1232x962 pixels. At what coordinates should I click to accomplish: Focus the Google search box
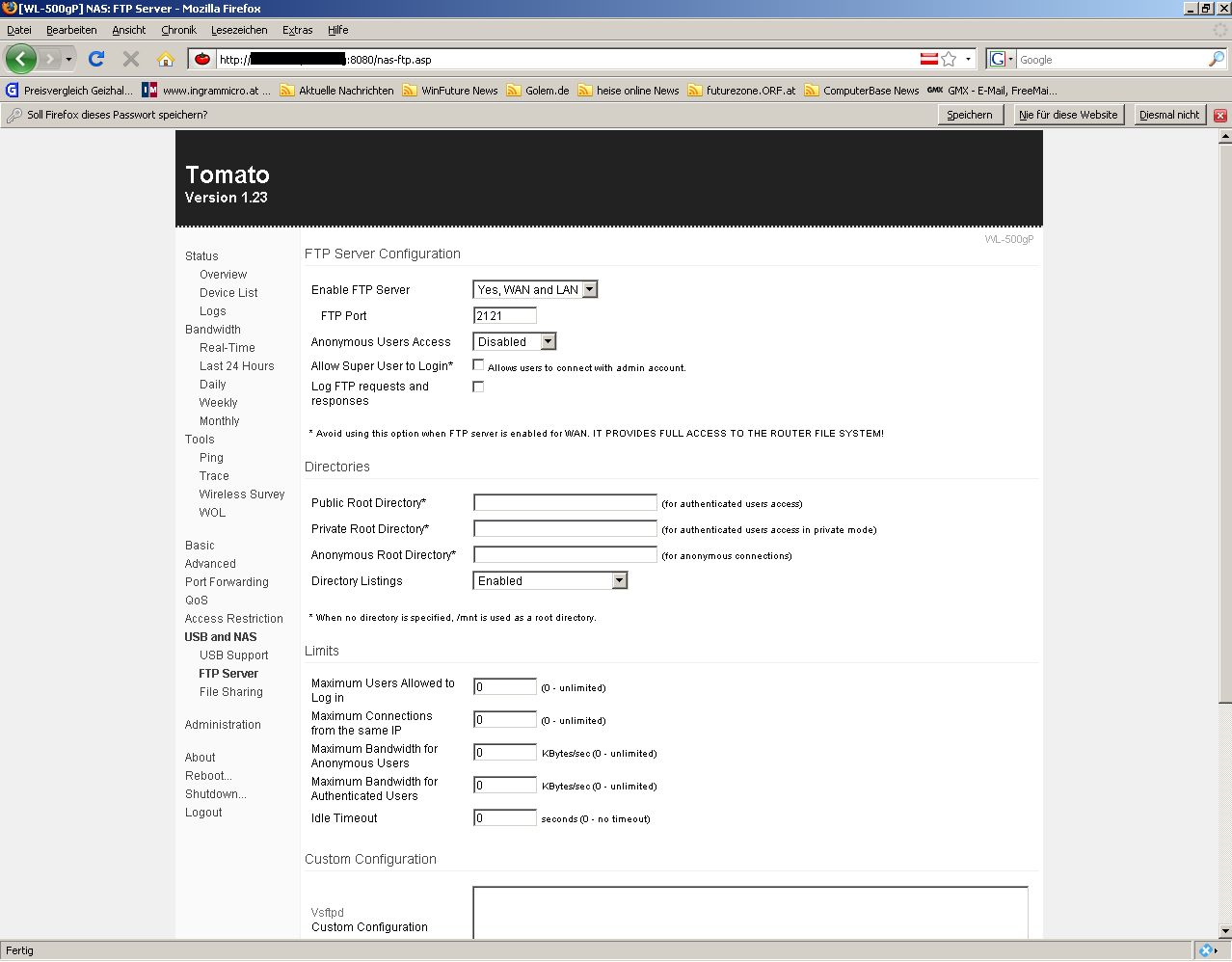pos(1111,59)
